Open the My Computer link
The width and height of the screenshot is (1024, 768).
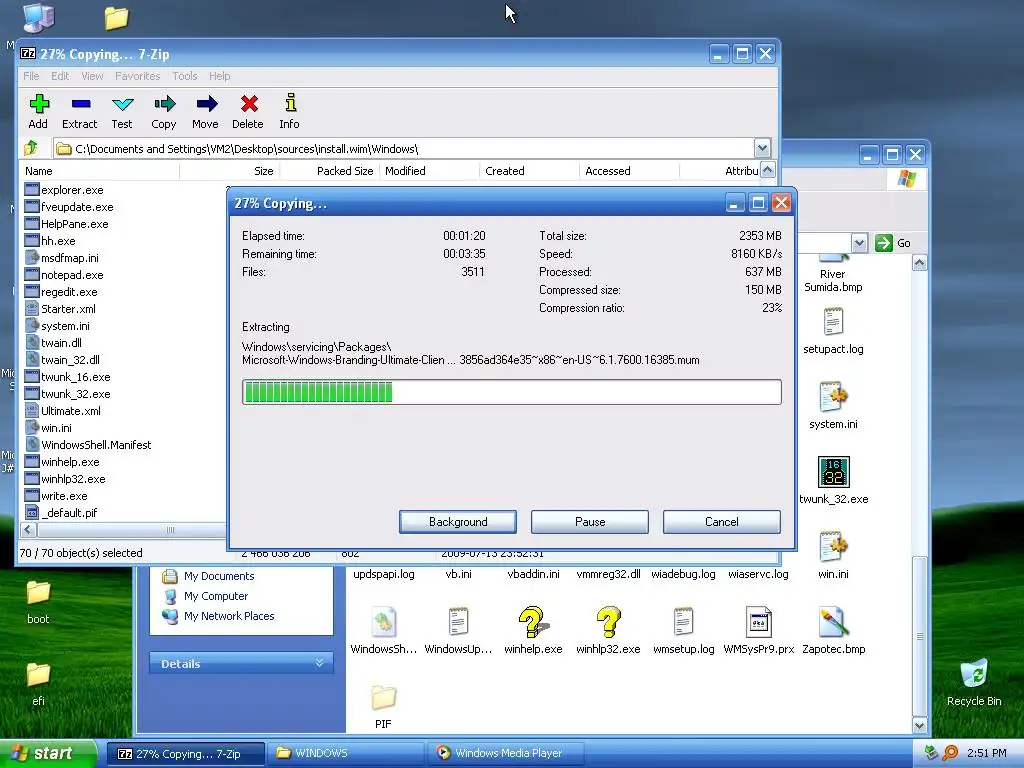click(216, 596)
